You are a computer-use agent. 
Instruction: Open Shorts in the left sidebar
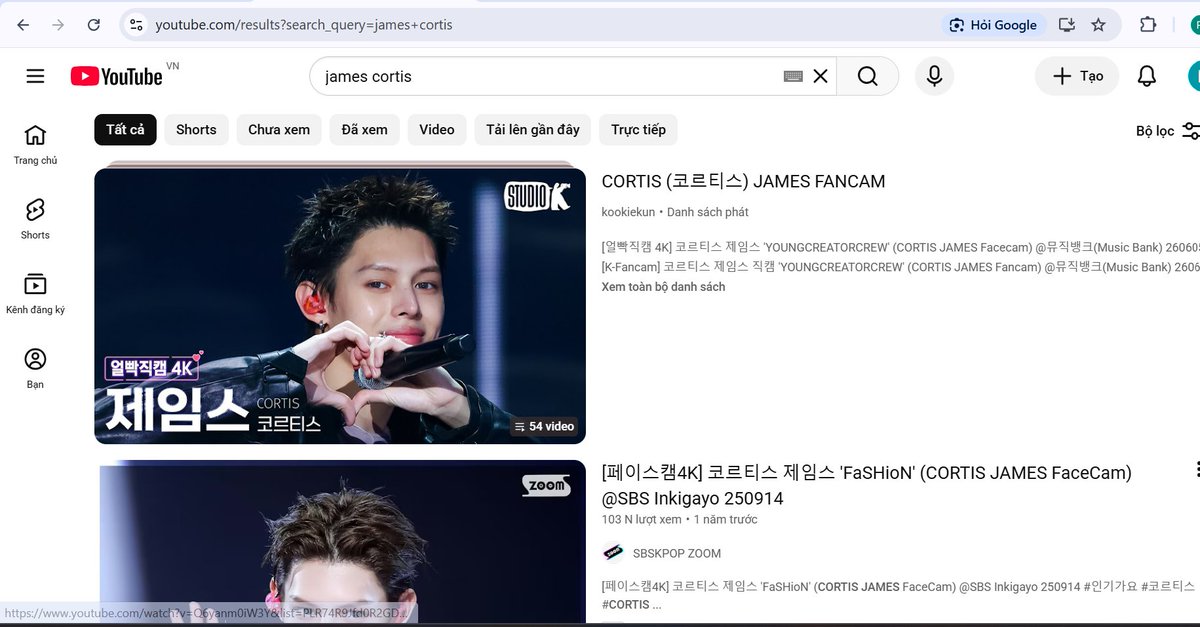36,219
